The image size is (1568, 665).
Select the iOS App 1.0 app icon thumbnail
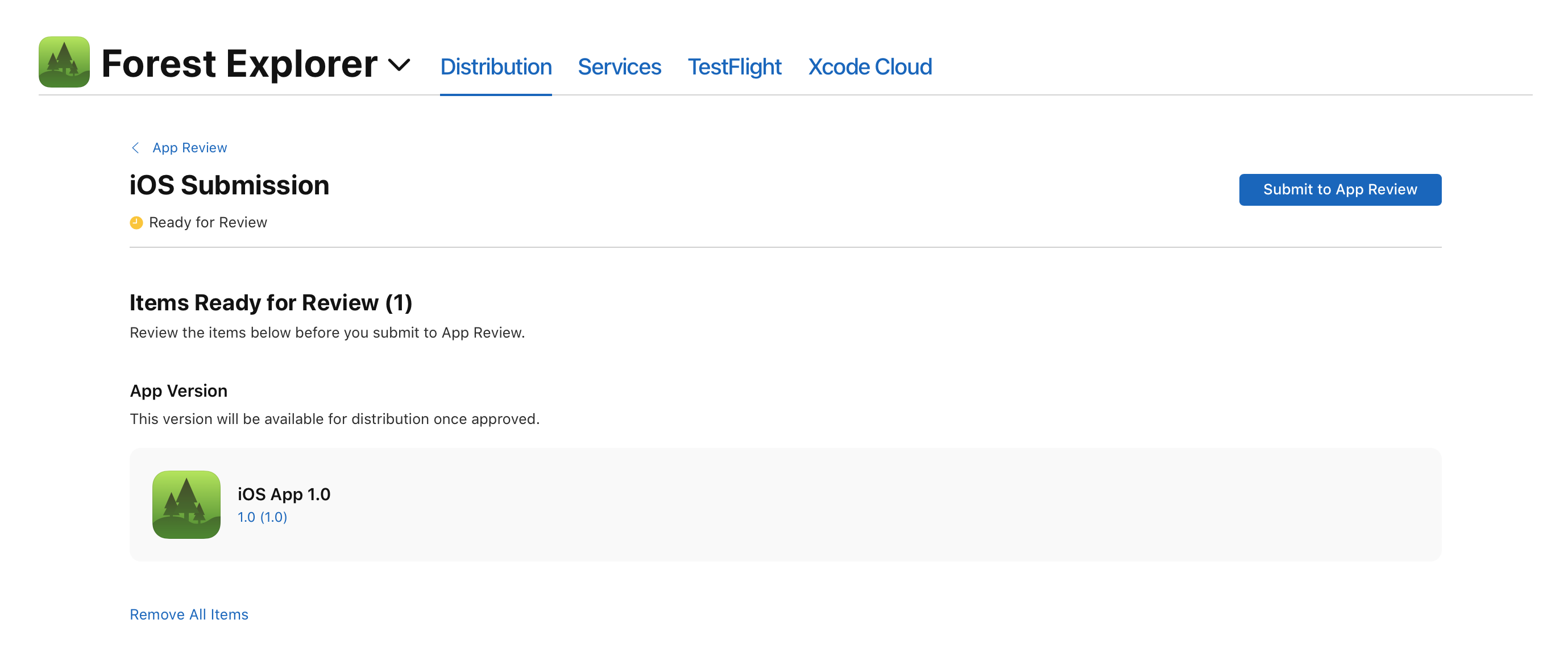tap(186, 504)
